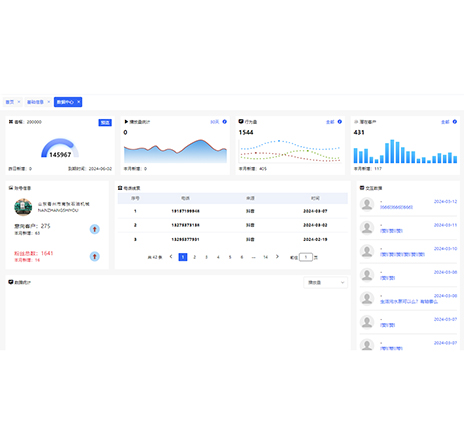The image size is (464, 442).
Task: Click the account avatar in the account info panel
Action: point(23,207)
